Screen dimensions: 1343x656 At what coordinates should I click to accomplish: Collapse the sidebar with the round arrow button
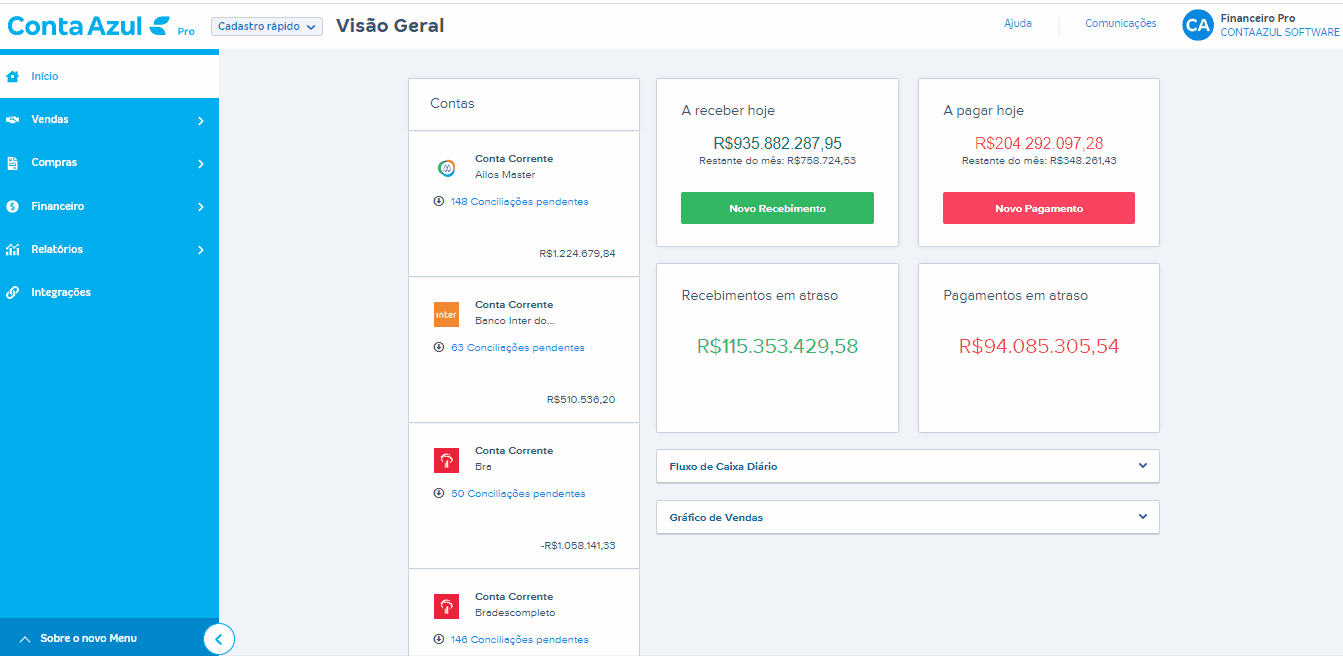click(219, 638)
